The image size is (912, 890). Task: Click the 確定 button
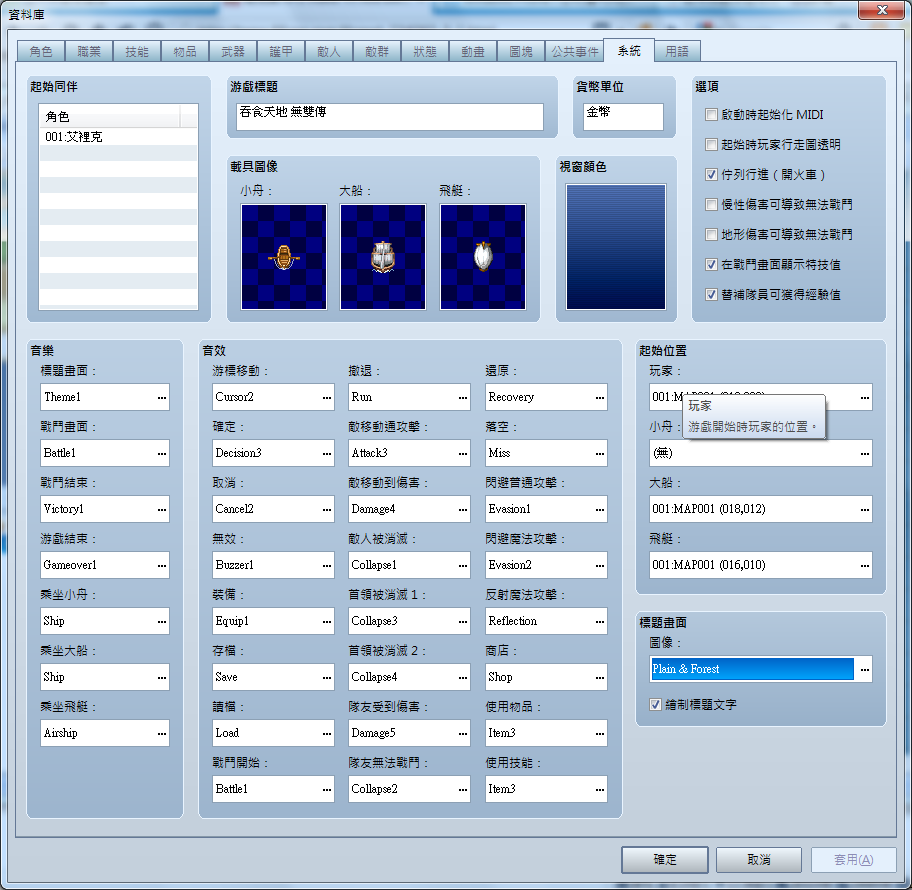pos(665,859)
